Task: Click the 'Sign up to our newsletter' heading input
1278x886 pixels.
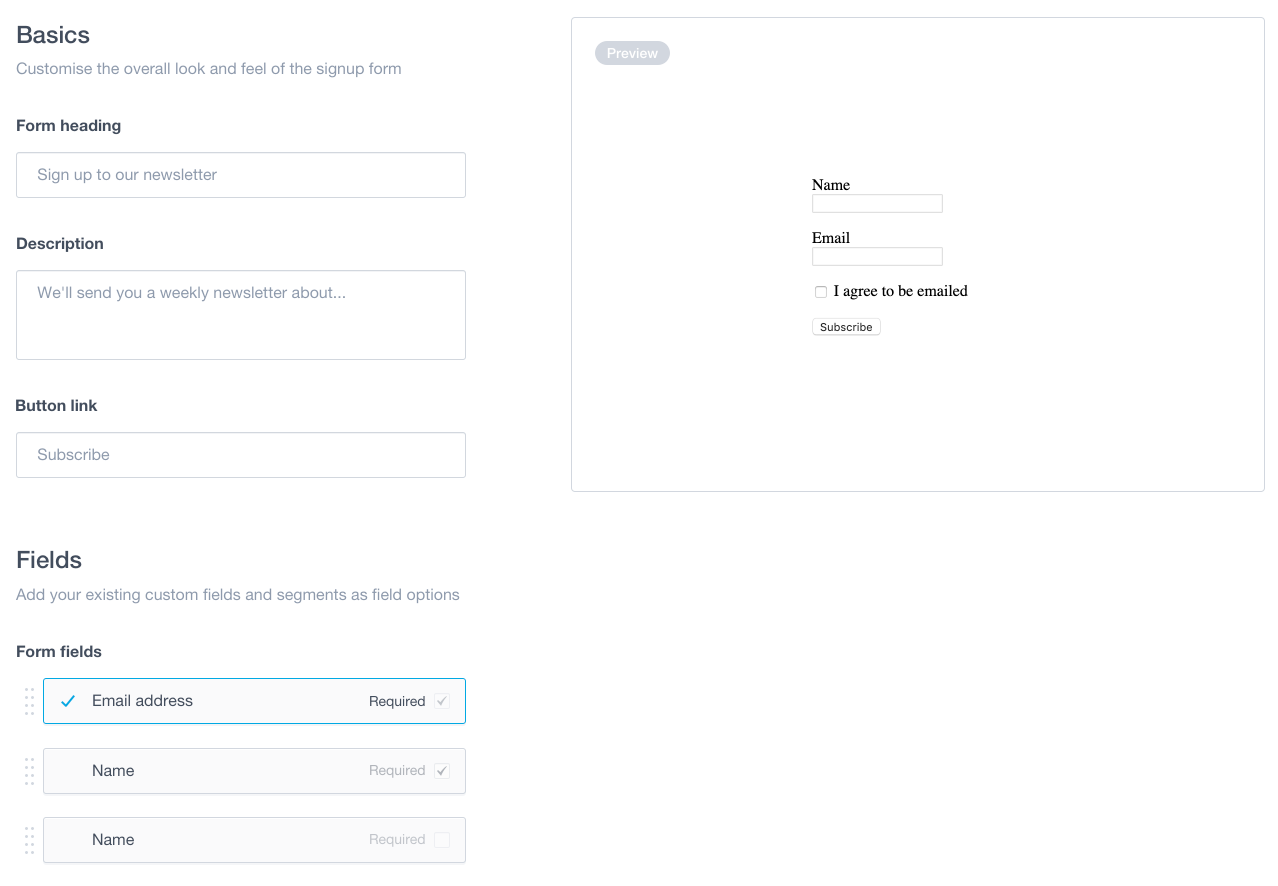Action: [x=240, y=174]
